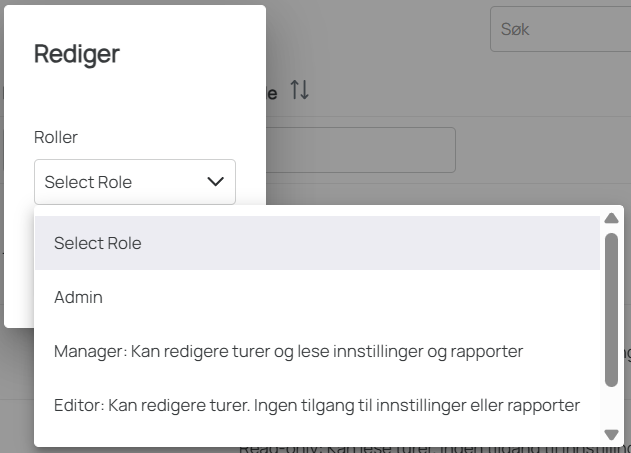
Task: Click the Roller field label
Action: [56, 137]
